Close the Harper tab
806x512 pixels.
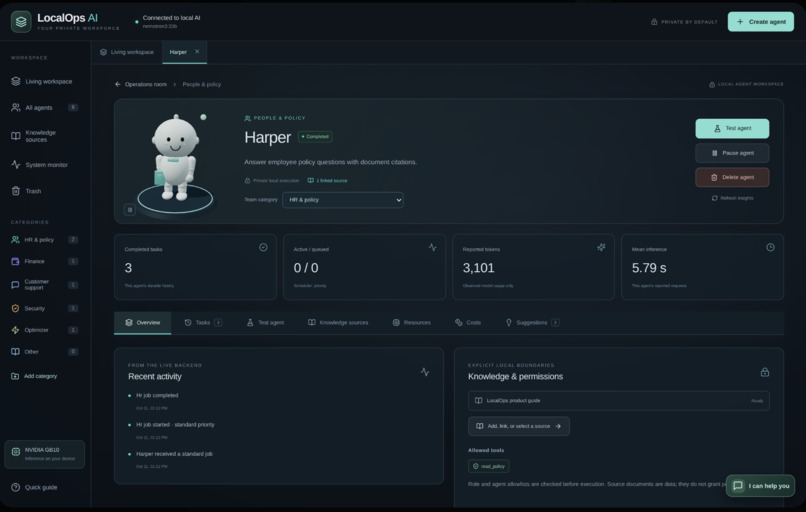[197, 51]
